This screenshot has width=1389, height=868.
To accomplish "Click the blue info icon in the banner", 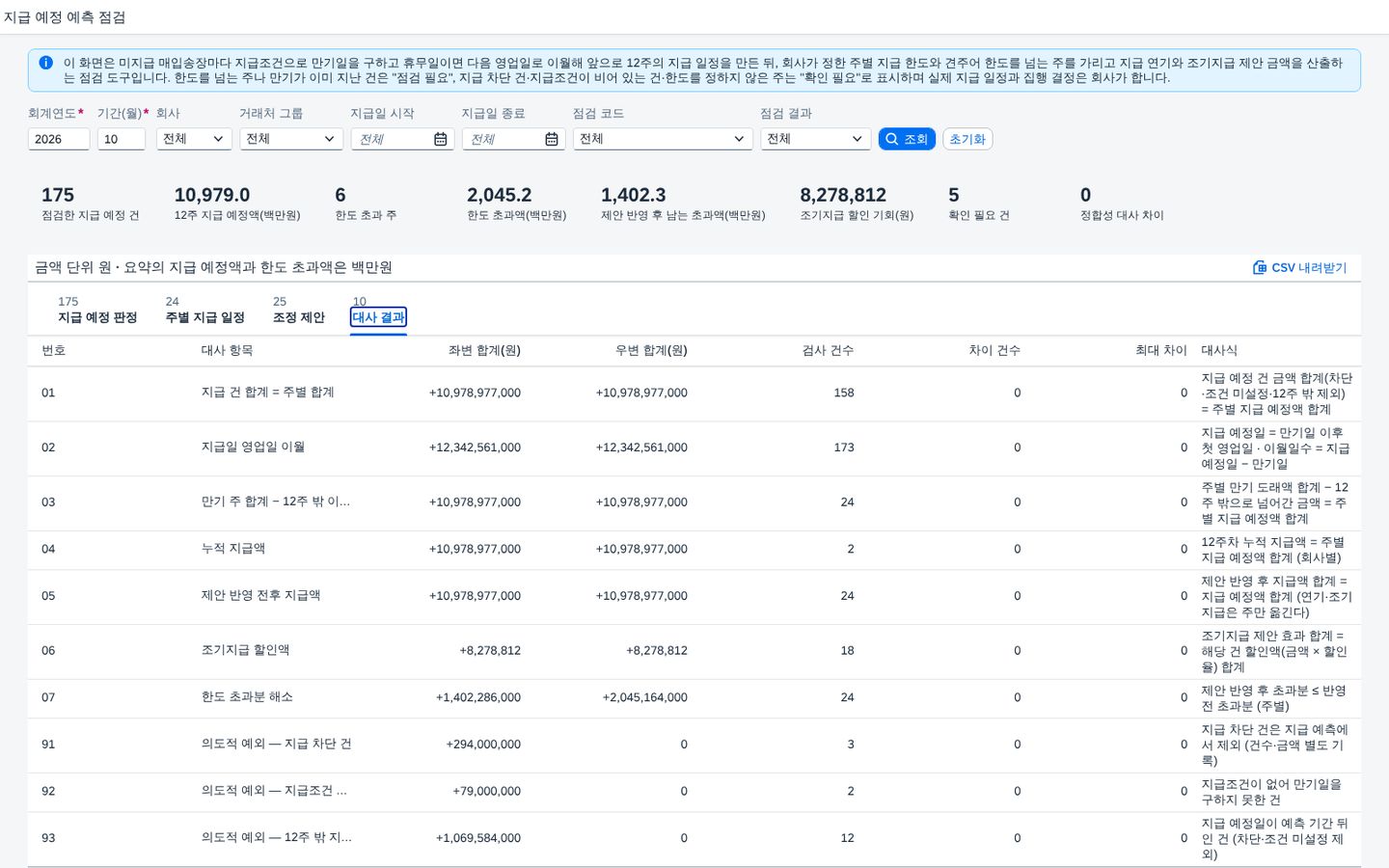I will [x=45, y=63].
